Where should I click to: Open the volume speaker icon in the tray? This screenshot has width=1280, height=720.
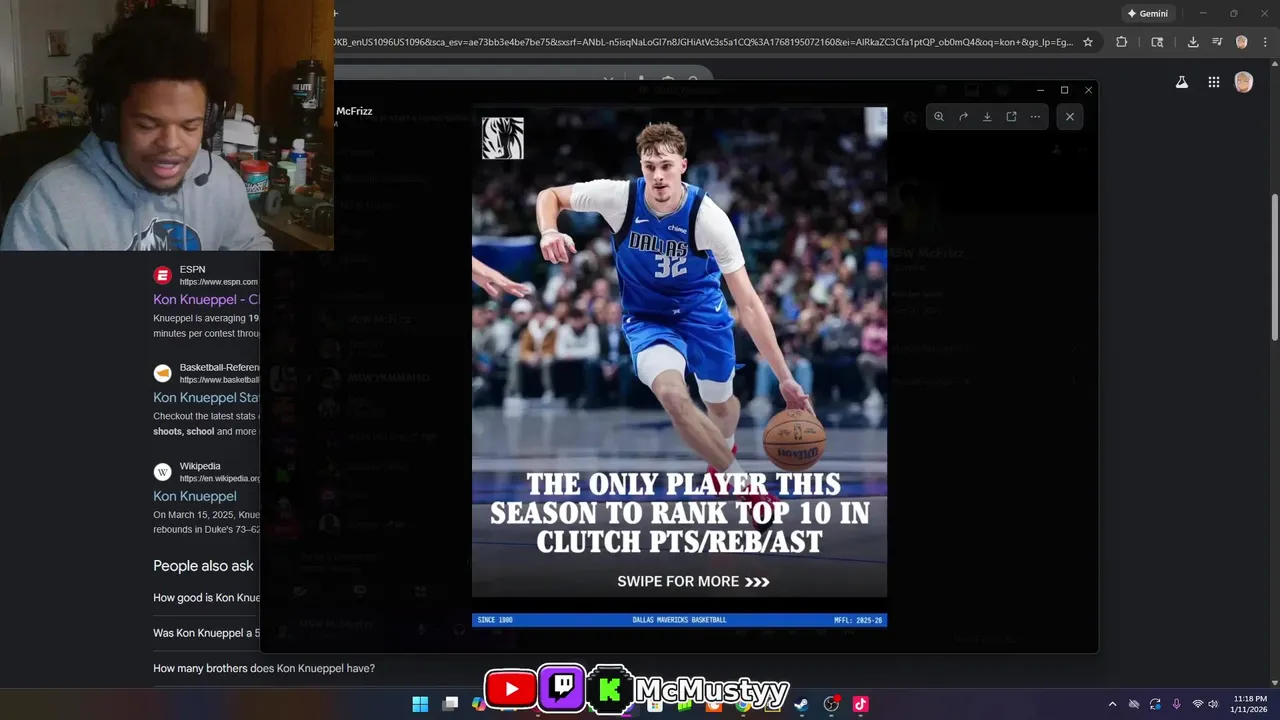coord(1214,704)
